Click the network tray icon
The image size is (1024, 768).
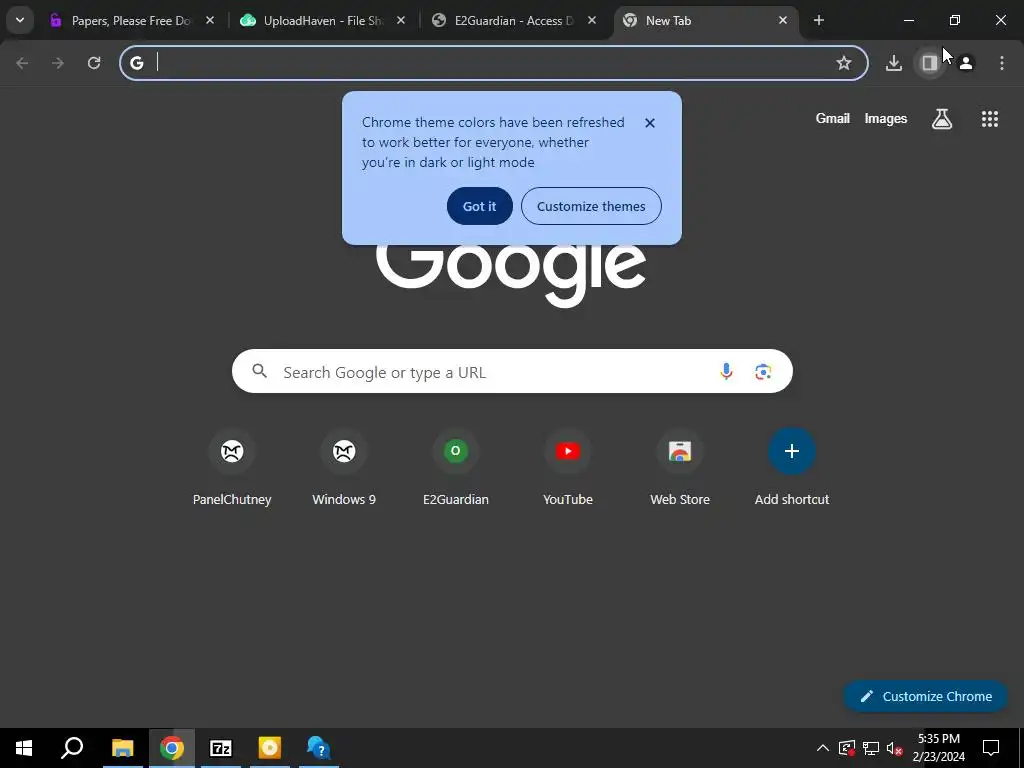pos(871,748)
